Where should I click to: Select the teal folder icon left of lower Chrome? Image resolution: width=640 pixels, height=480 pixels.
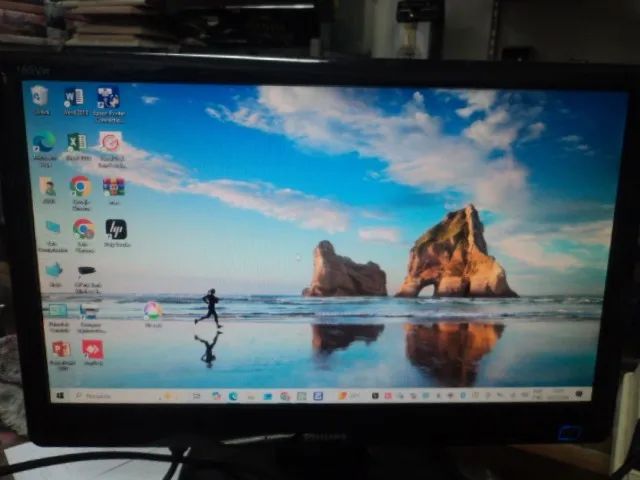pyautogui.click(x=53, y=236)
